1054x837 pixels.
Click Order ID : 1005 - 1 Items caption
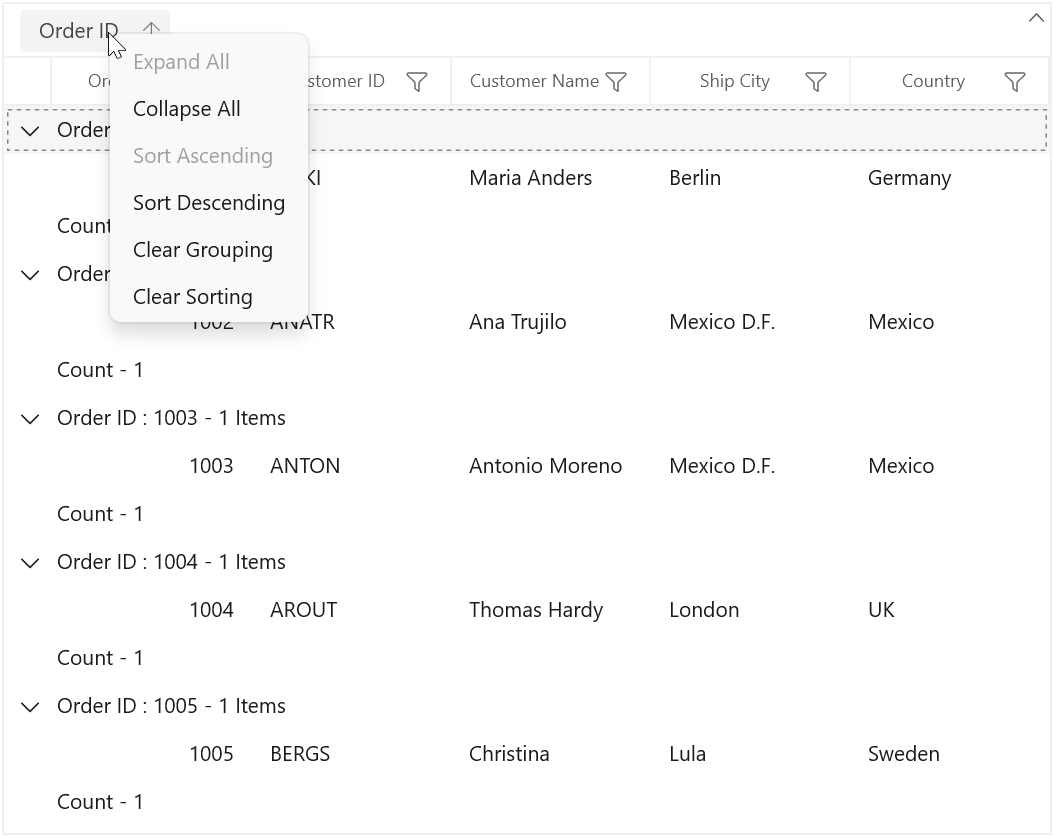point(171,706)
